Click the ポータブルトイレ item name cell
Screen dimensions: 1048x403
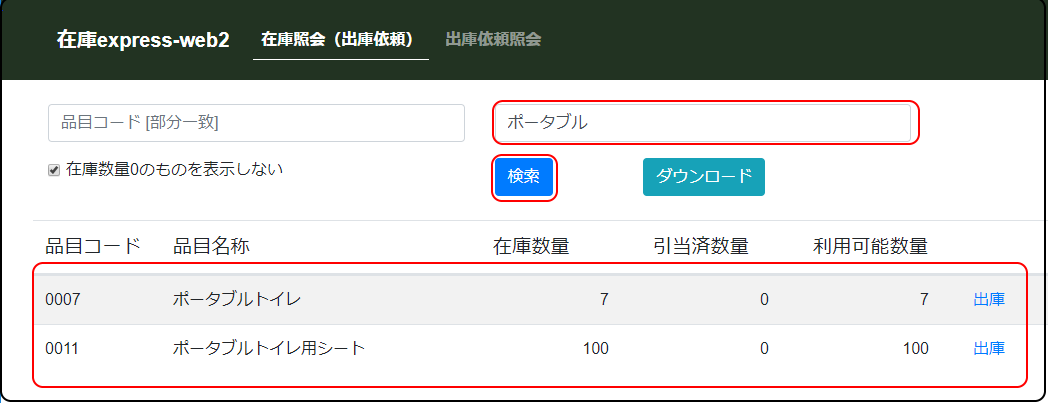(236, 299)
